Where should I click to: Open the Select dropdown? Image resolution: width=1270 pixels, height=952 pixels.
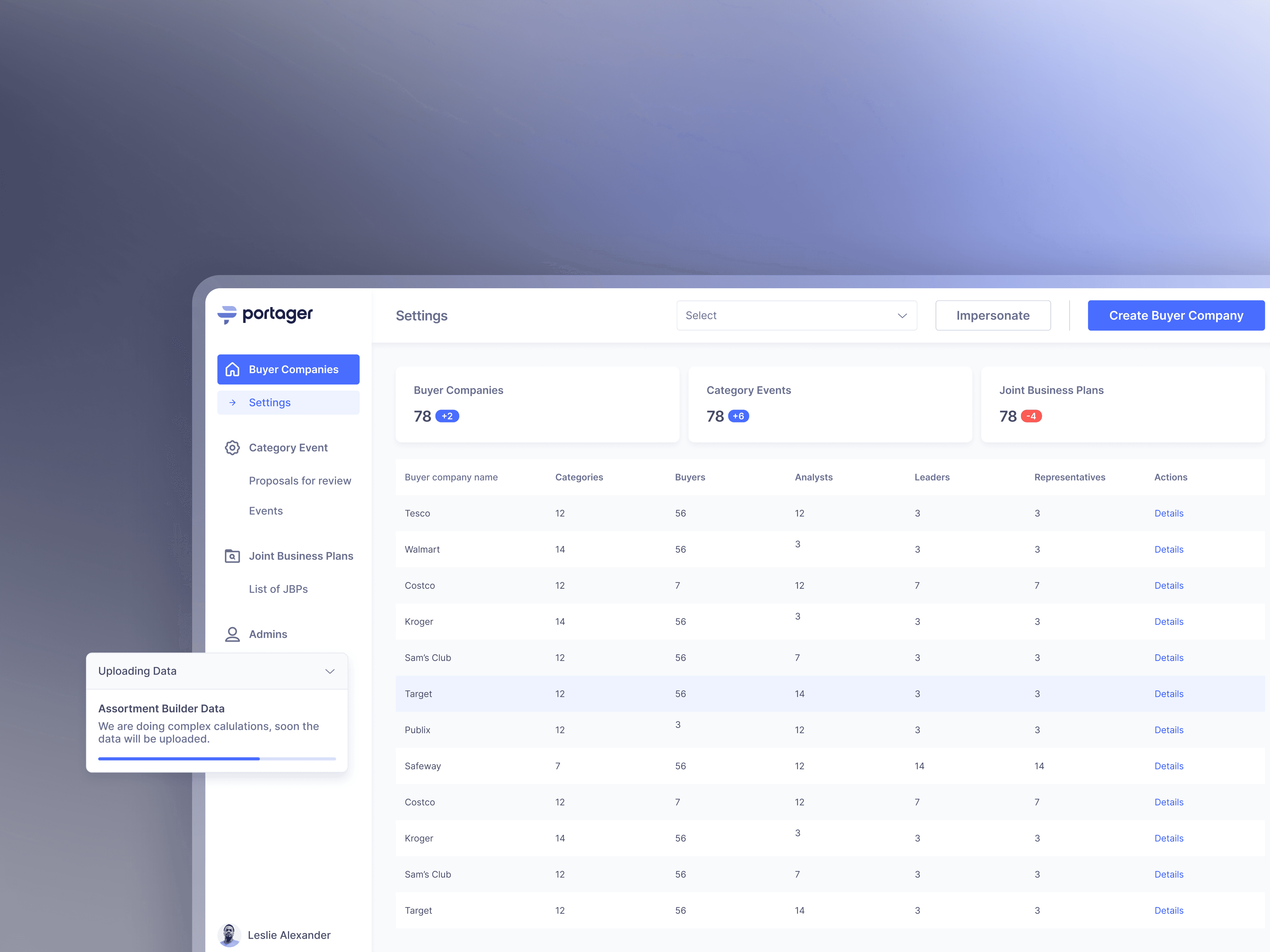[x=796, y=315]
